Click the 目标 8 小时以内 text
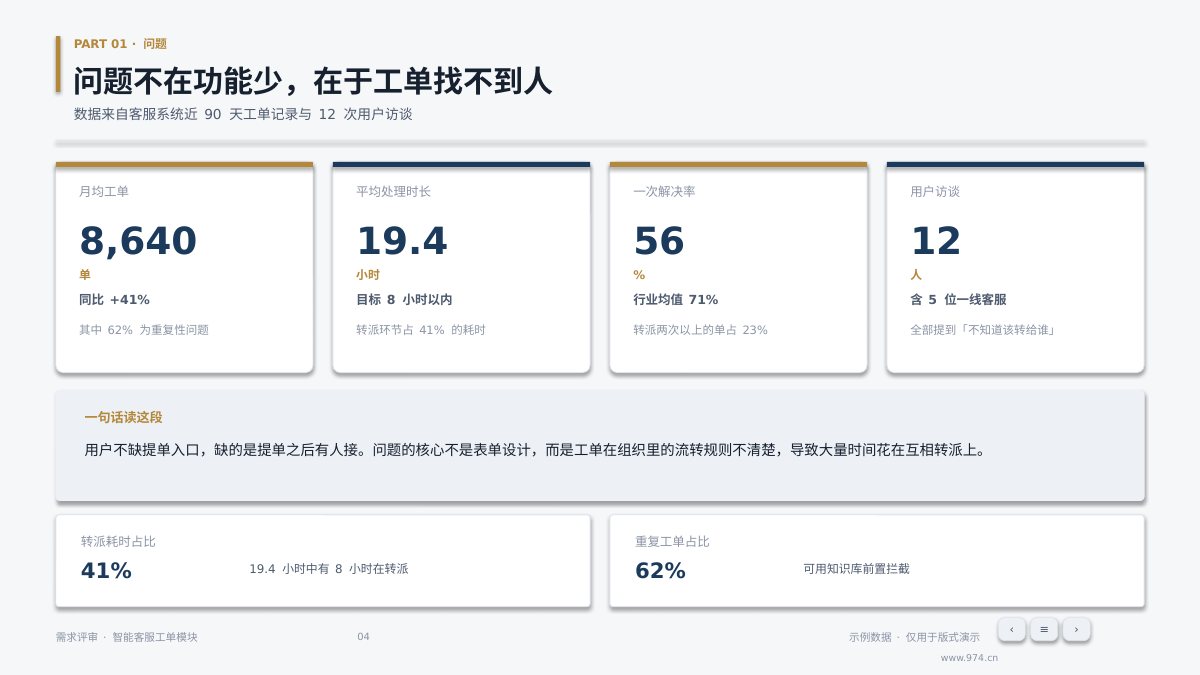Image resolution: width=1200 pixels, height=675 pixels. 404,300
